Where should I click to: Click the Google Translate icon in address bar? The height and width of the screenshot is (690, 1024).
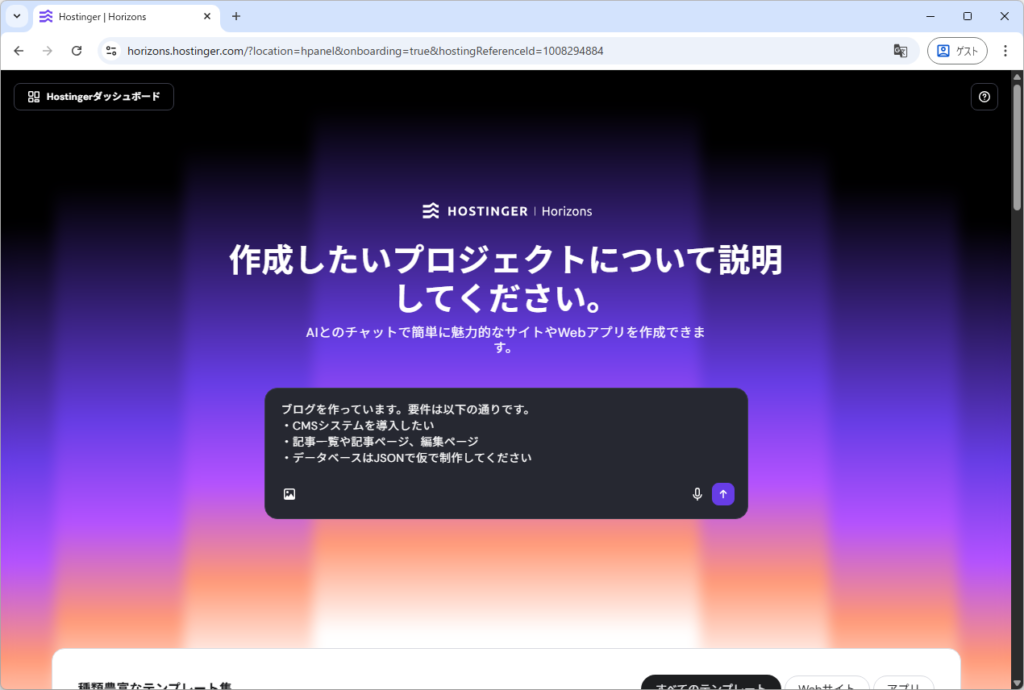[x=900, y=51]
